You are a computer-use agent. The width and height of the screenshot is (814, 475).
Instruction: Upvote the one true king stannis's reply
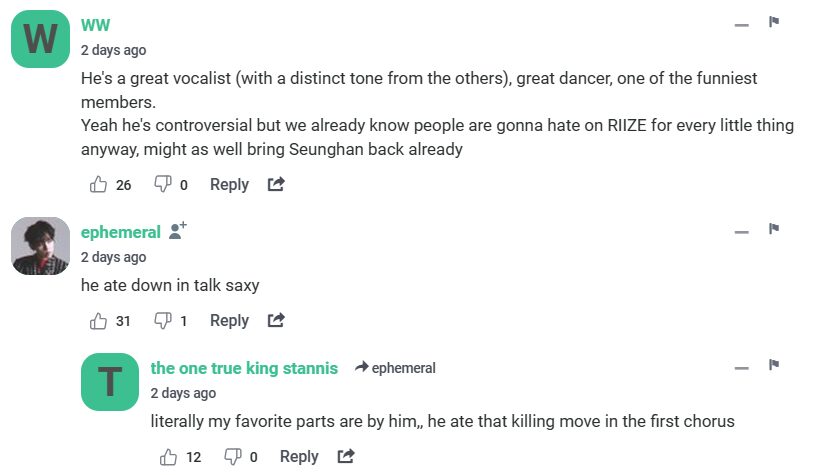(x=168, y=456)
